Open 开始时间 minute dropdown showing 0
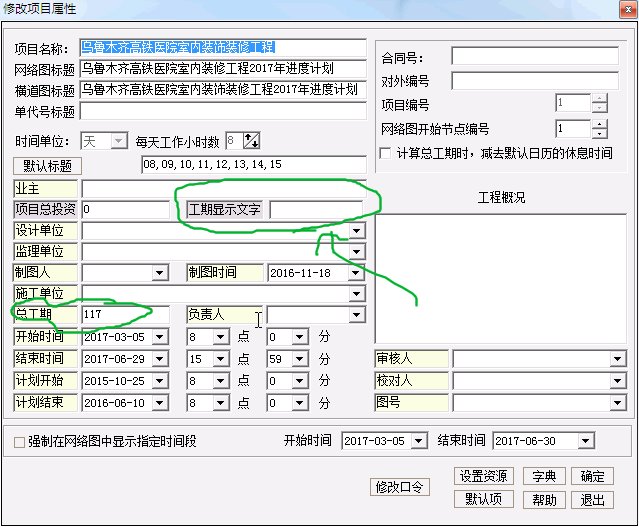 coord(300,337)
